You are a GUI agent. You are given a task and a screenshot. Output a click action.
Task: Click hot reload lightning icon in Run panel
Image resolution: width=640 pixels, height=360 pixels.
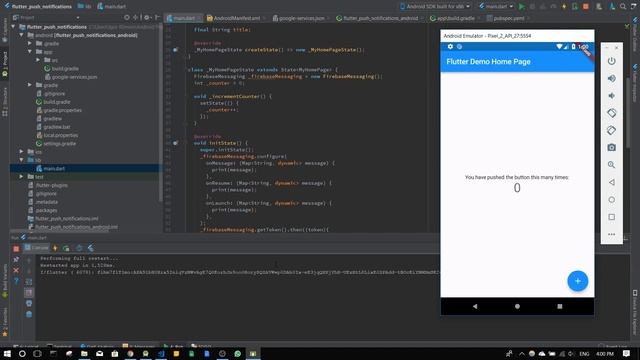tap(55, 248)
